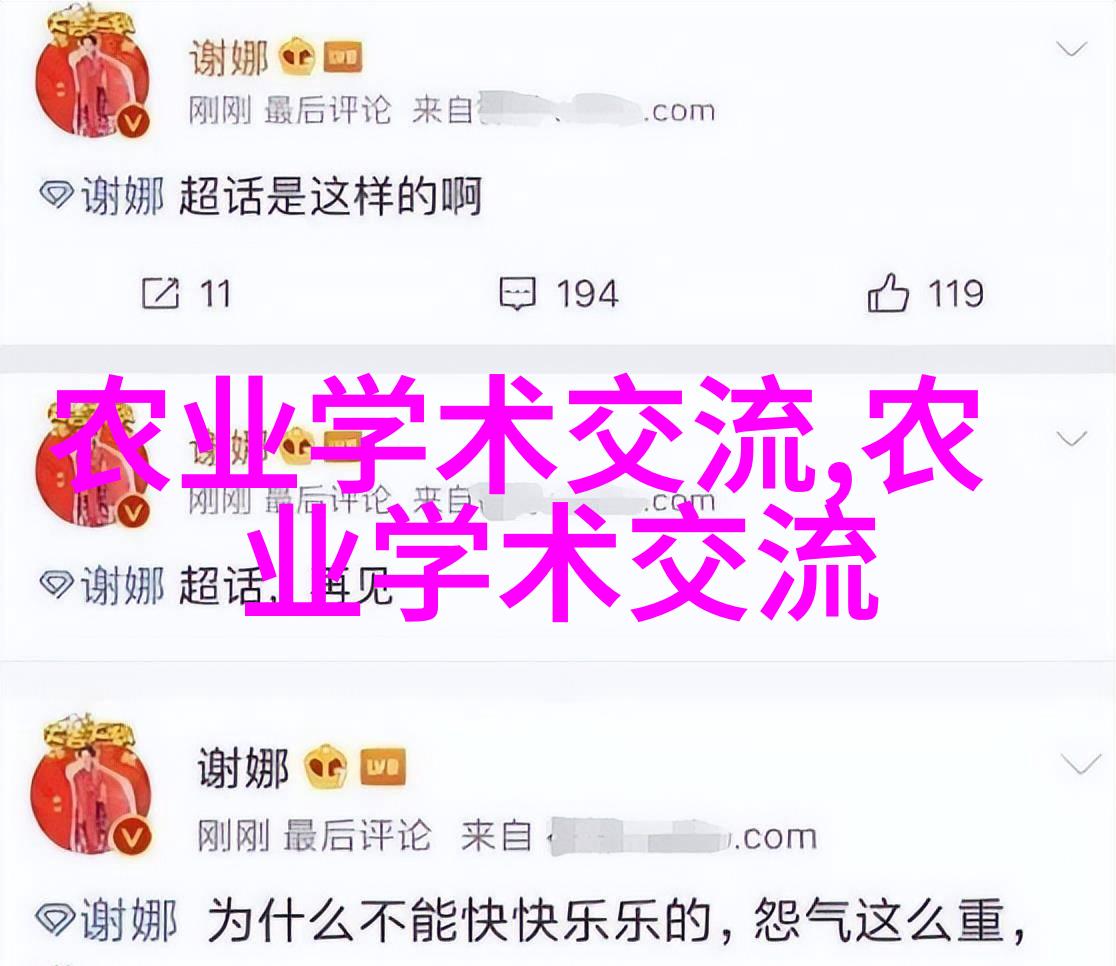Click the crown badge beside first 谢娜 name
Viewport: 1116px width, 966px height.
point(297,57)
